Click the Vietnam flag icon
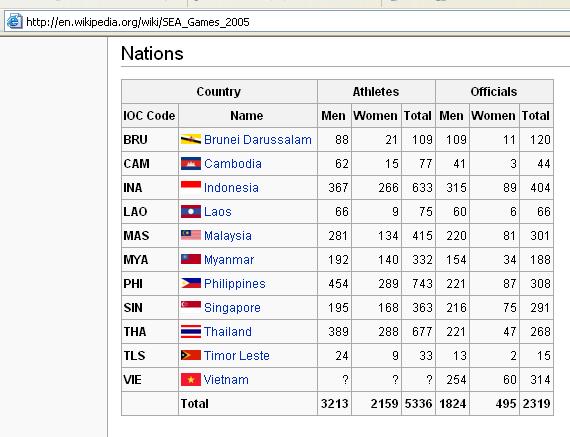The image size is (570, 437). click(x=191, y=380)
